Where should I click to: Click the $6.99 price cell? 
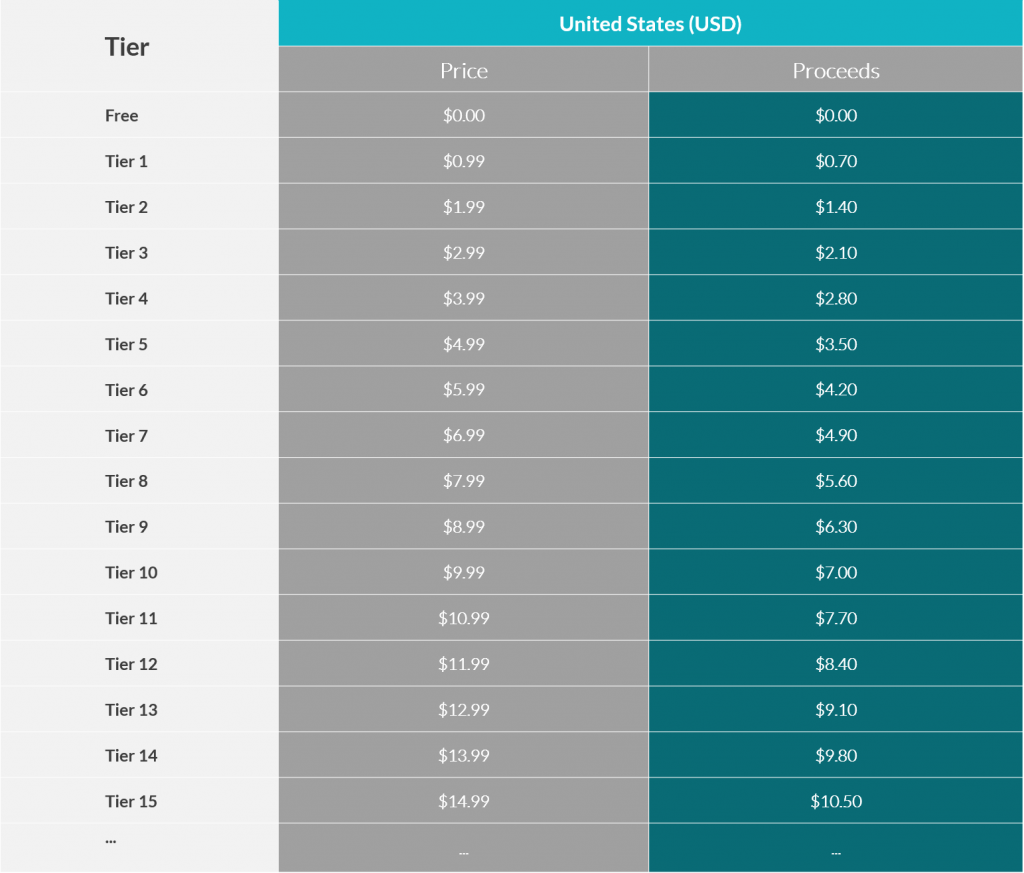tap(464, 435)
